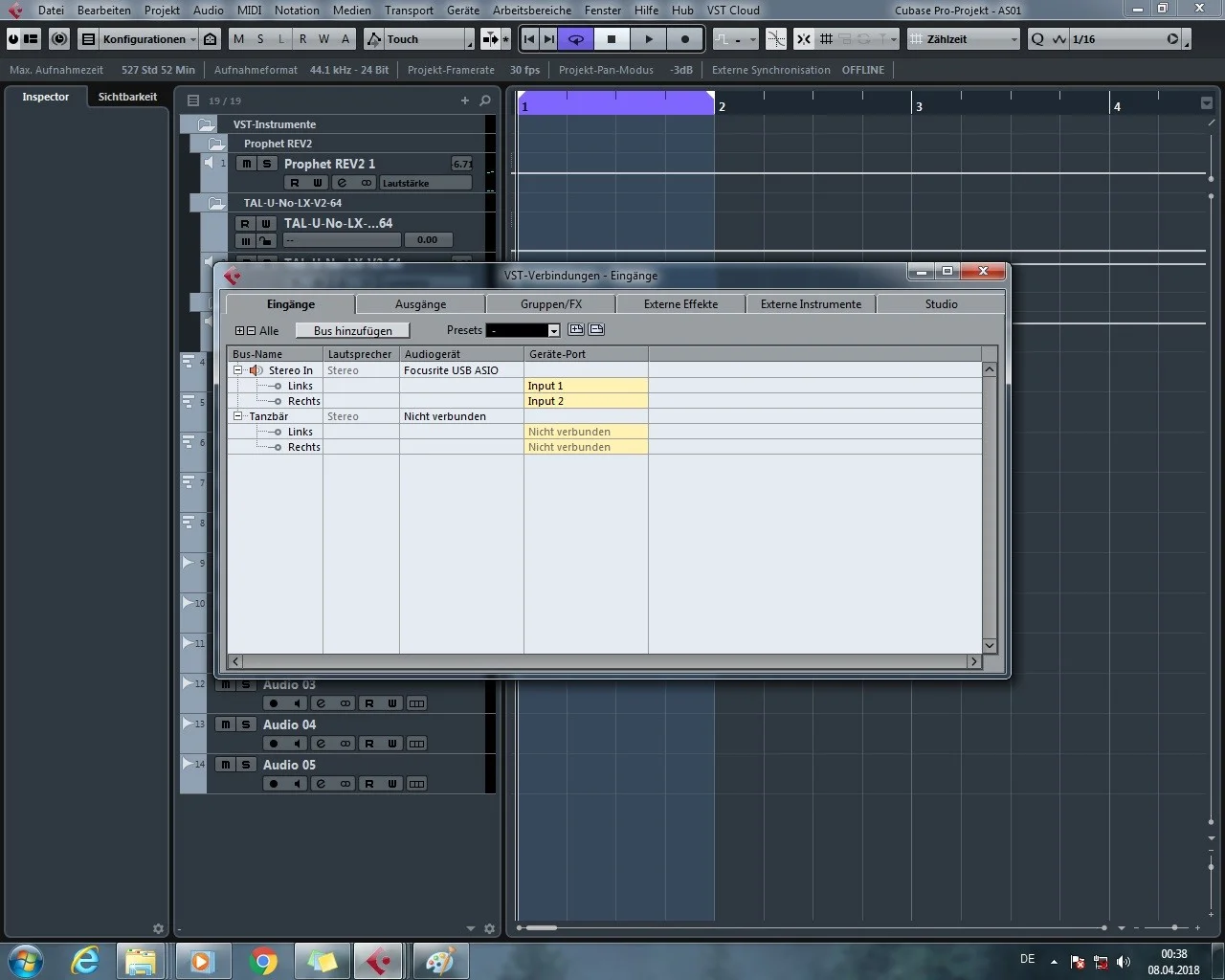Open the Inspector setup gear icon
This screenshot has height=980, width=1225.
(x=159, y=928)
